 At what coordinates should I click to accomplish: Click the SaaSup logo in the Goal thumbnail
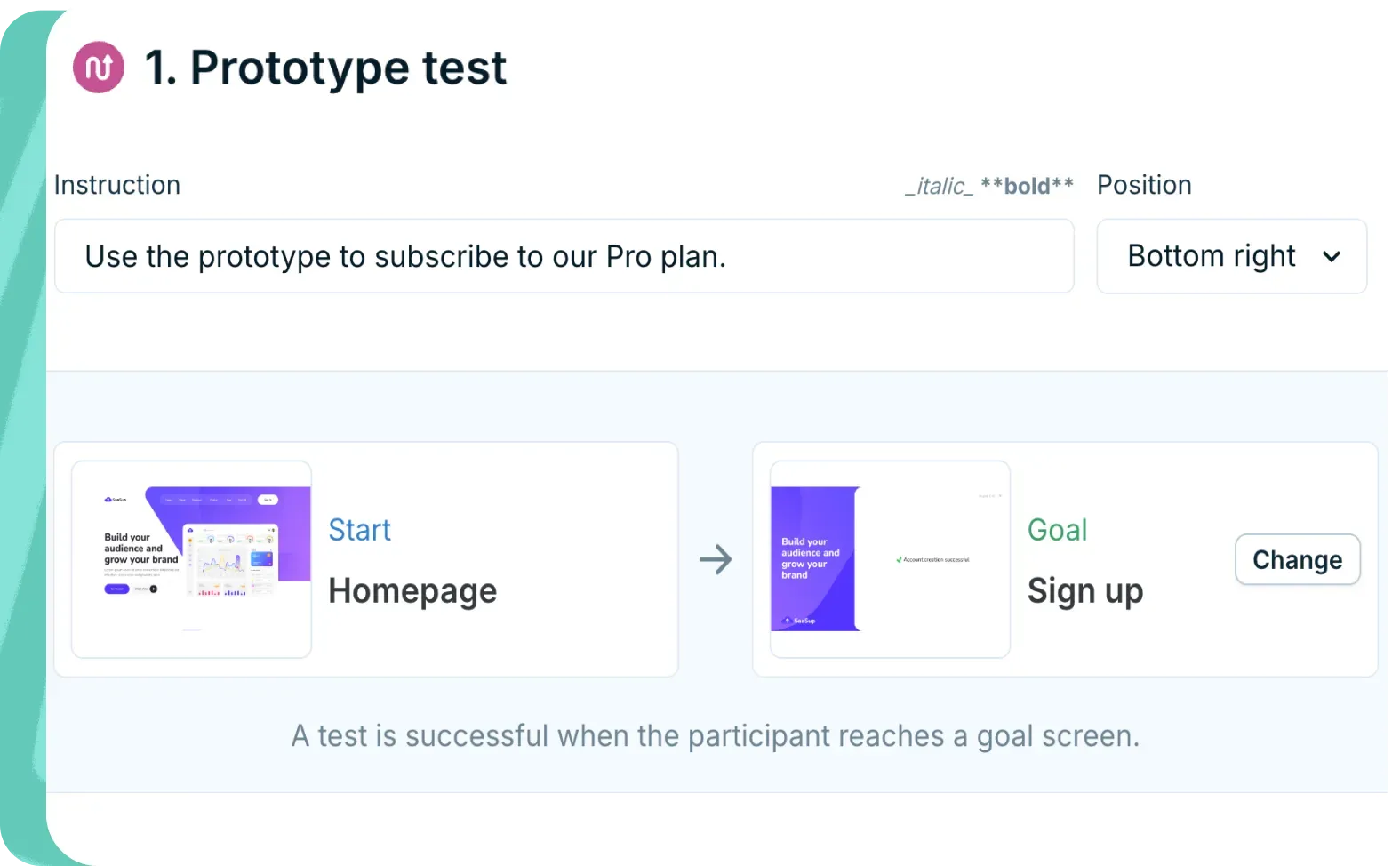[797, 622]
